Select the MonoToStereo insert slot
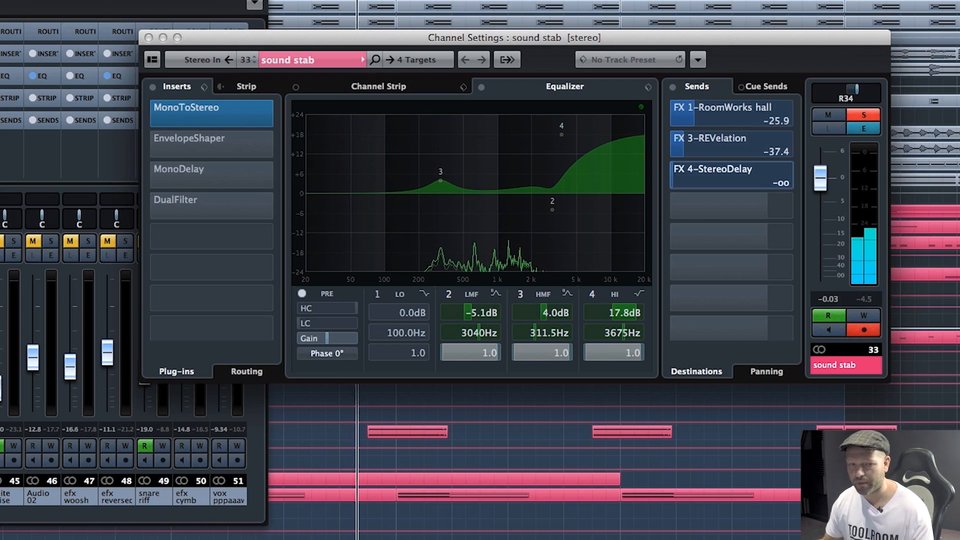This screenshot has width=960, height=540. coord(211,113)
